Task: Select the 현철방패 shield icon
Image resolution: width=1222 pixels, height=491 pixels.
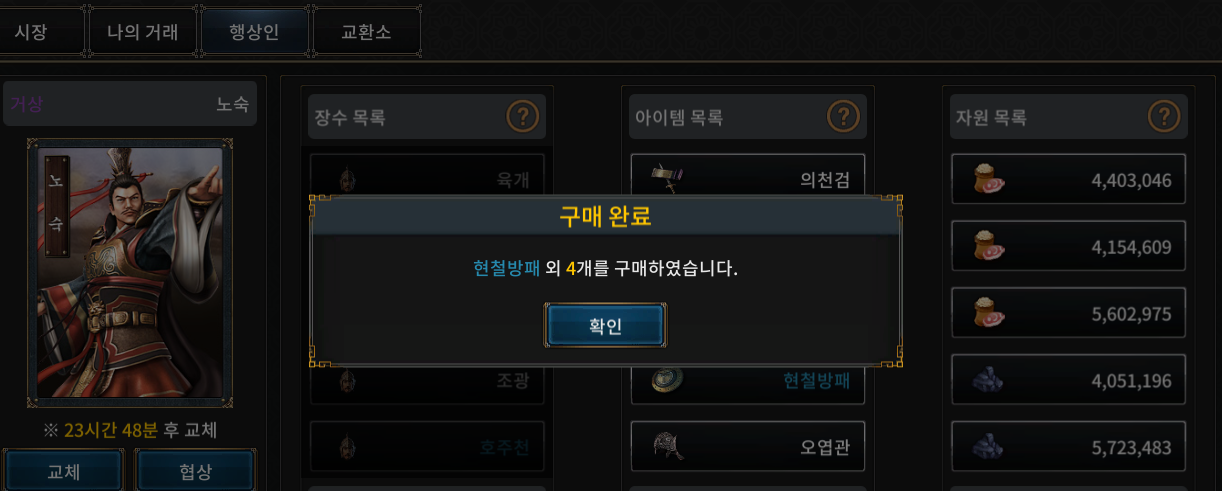Action: click(x=666, y=380)
